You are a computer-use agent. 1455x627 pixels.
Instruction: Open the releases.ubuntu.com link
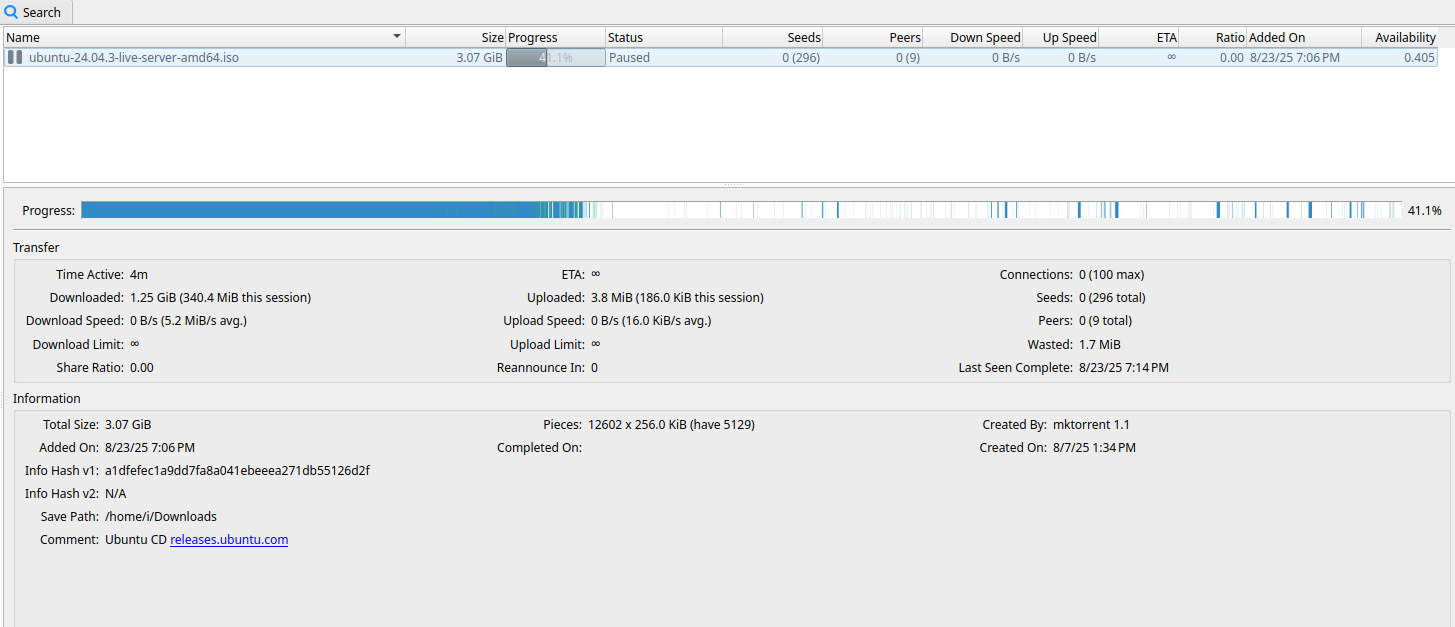(229, 540)
